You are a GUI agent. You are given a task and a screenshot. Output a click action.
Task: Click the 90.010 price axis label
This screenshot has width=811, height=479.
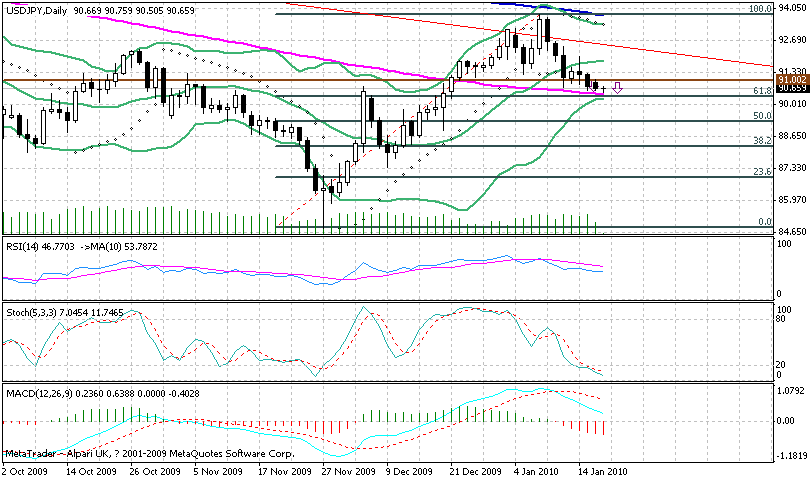(791, 103)
